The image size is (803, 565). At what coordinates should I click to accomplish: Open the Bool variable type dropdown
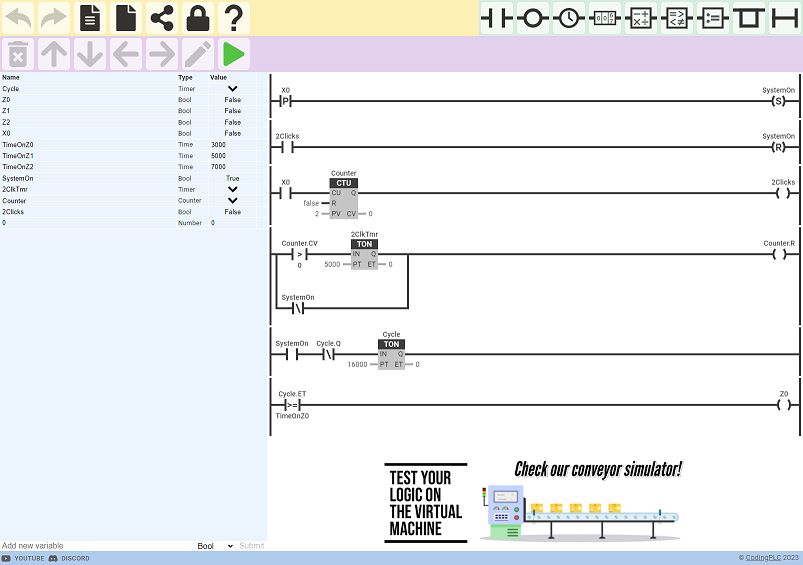[215, 546]
